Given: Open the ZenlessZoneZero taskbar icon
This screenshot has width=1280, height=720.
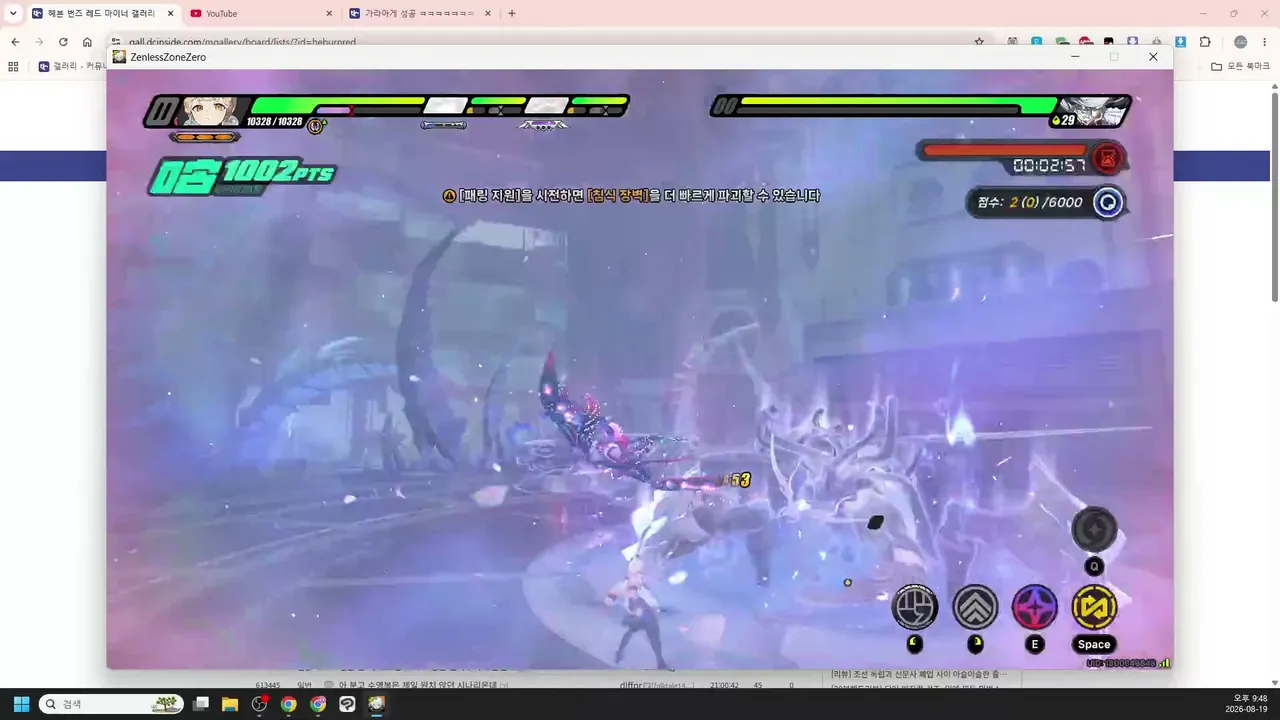Looking at the screenshot, I should click(376, 704).
